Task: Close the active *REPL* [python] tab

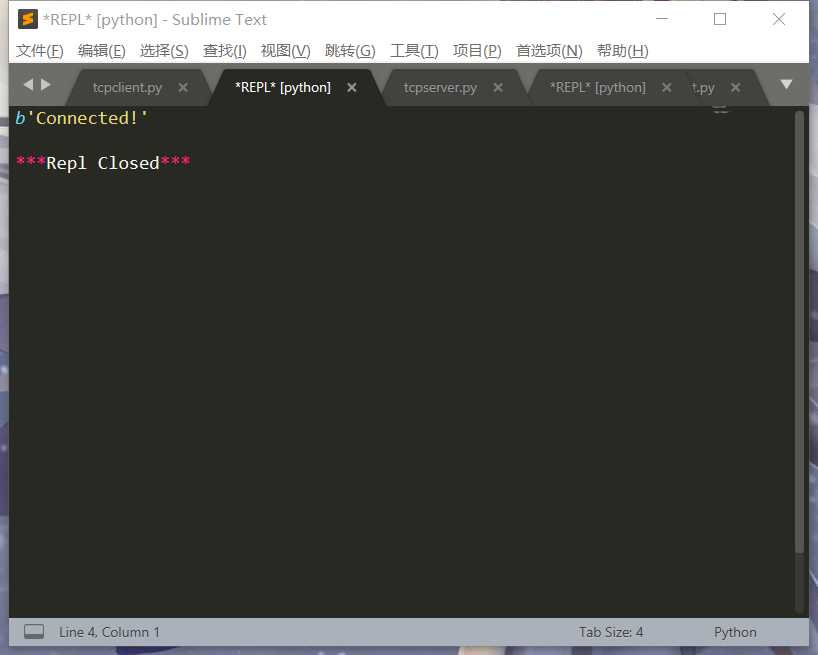Action: click(x=352, y=88)
